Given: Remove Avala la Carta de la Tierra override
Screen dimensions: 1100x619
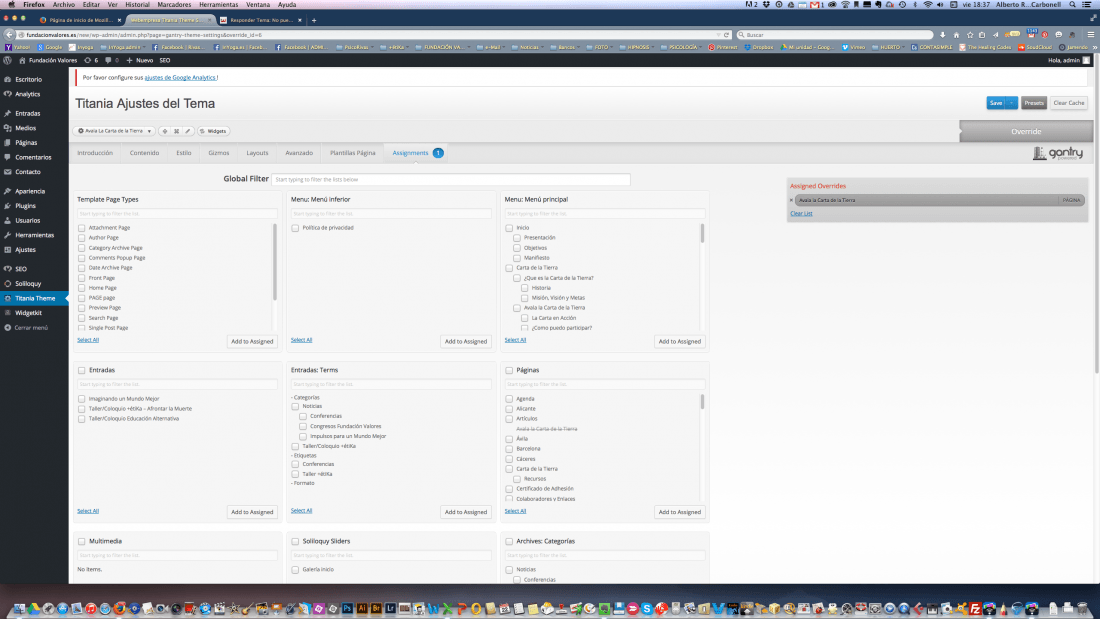Looking at the screenshot, I should tap(791, 201).
